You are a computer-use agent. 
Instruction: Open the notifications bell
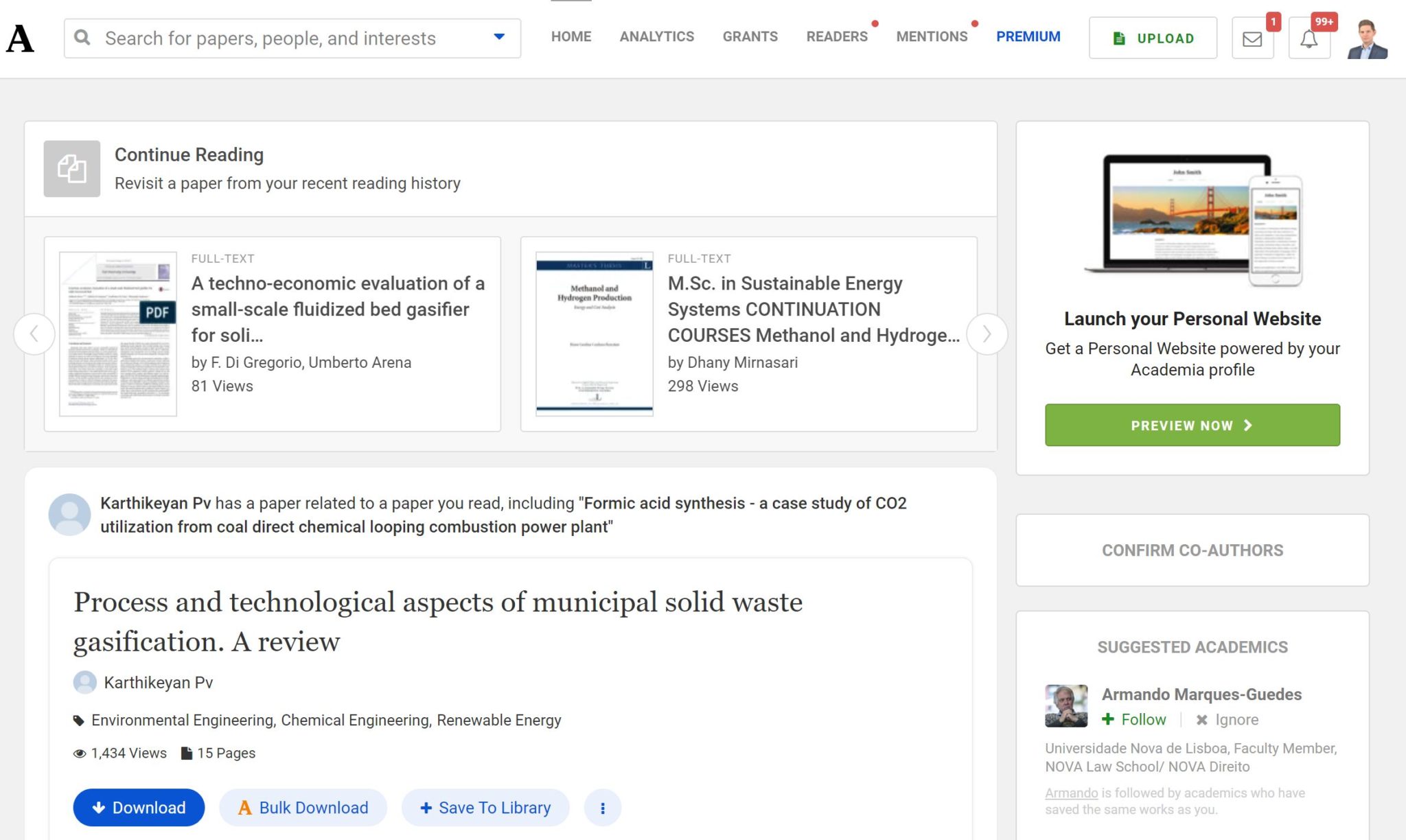(1308, 39)
